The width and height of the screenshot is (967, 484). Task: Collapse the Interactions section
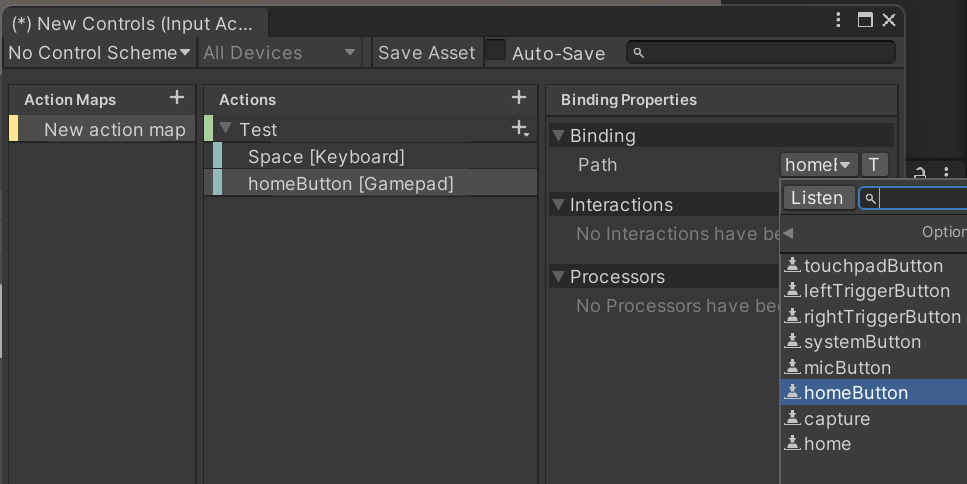click(x=557, y=205)
